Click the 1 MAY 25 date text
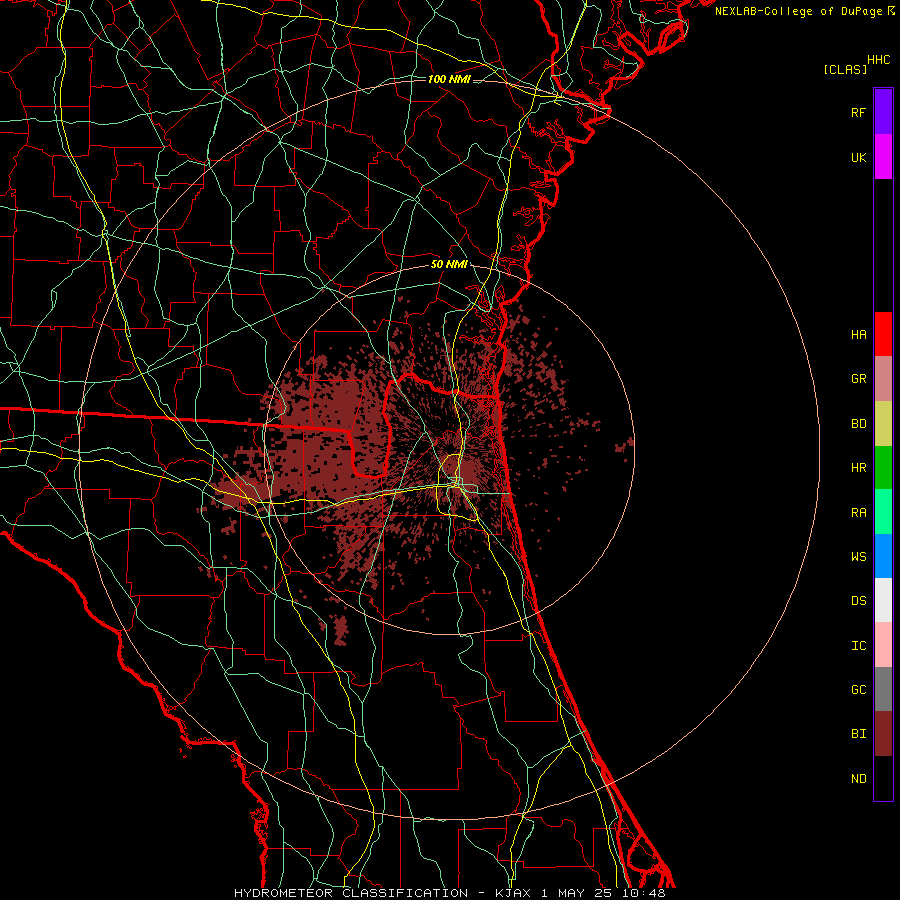900x900 pixels. (x=577, y=893)
